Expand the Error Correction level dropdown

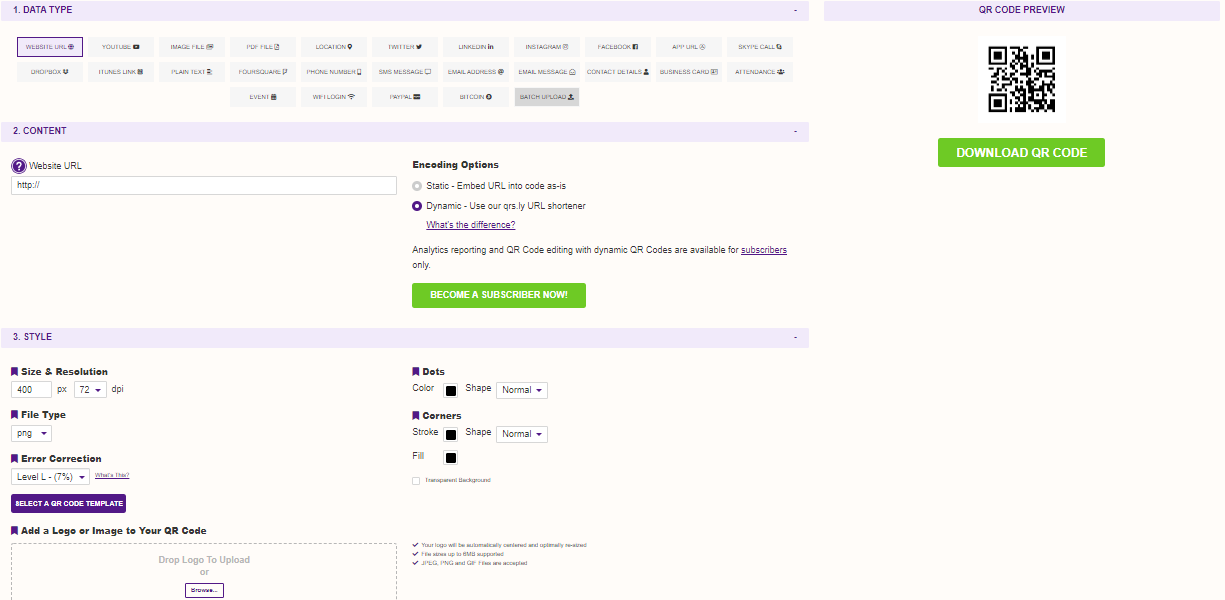click(50, 477)
